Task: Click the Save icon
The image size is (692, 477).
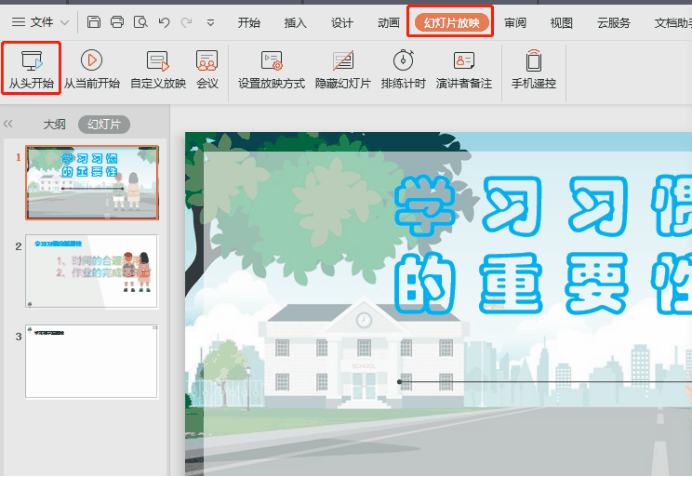Action: point(94,22)
